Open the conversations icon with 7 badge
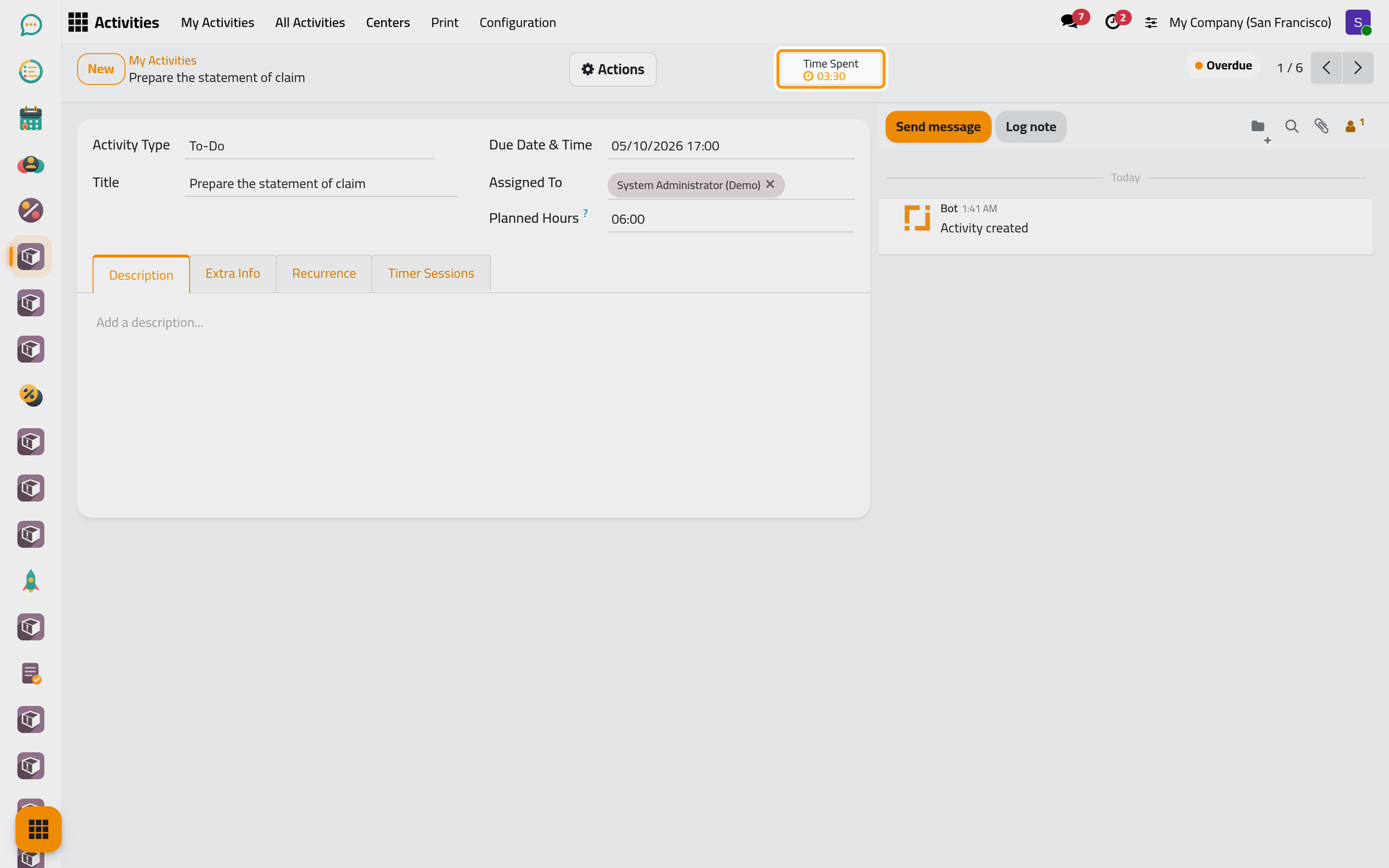The height and width of the screenshot is (868, 1389). (x=1074, y=21)
